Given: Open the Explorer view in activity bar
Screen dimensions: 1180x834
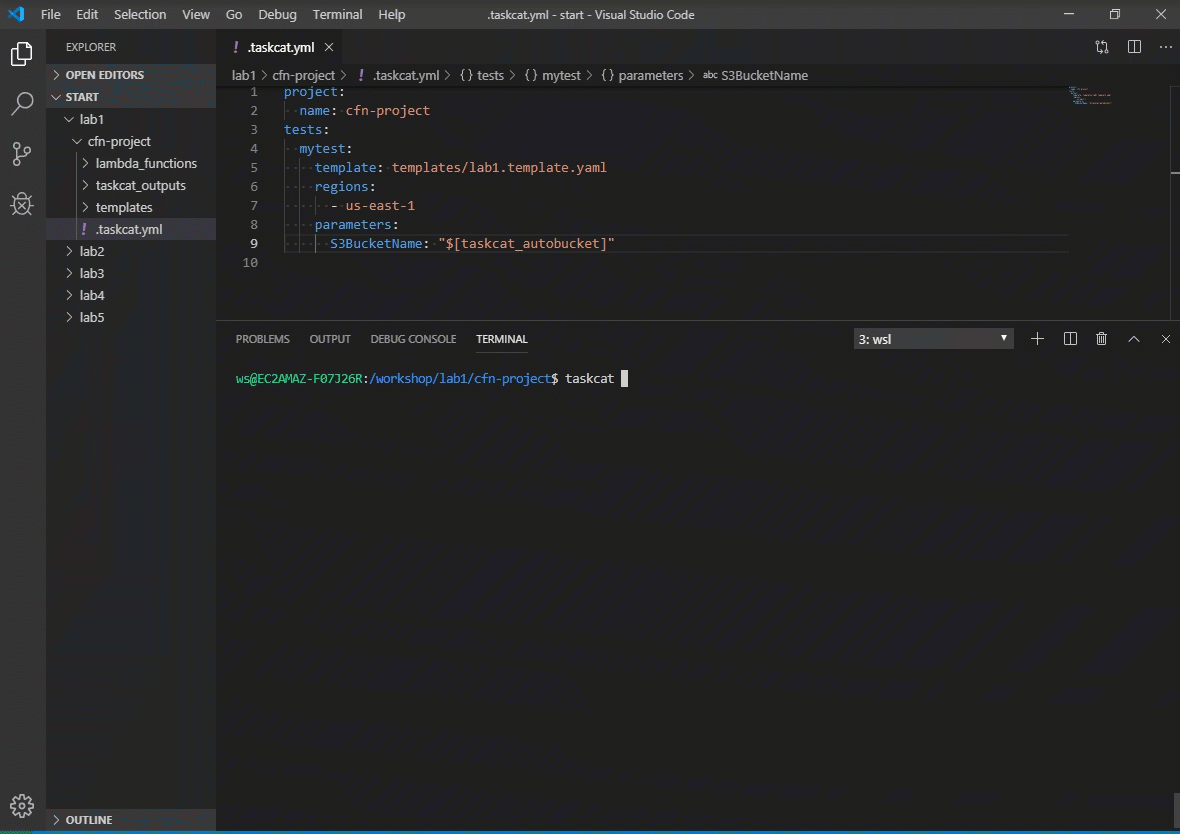Looking at the screenshot, I should coord(22,53).
